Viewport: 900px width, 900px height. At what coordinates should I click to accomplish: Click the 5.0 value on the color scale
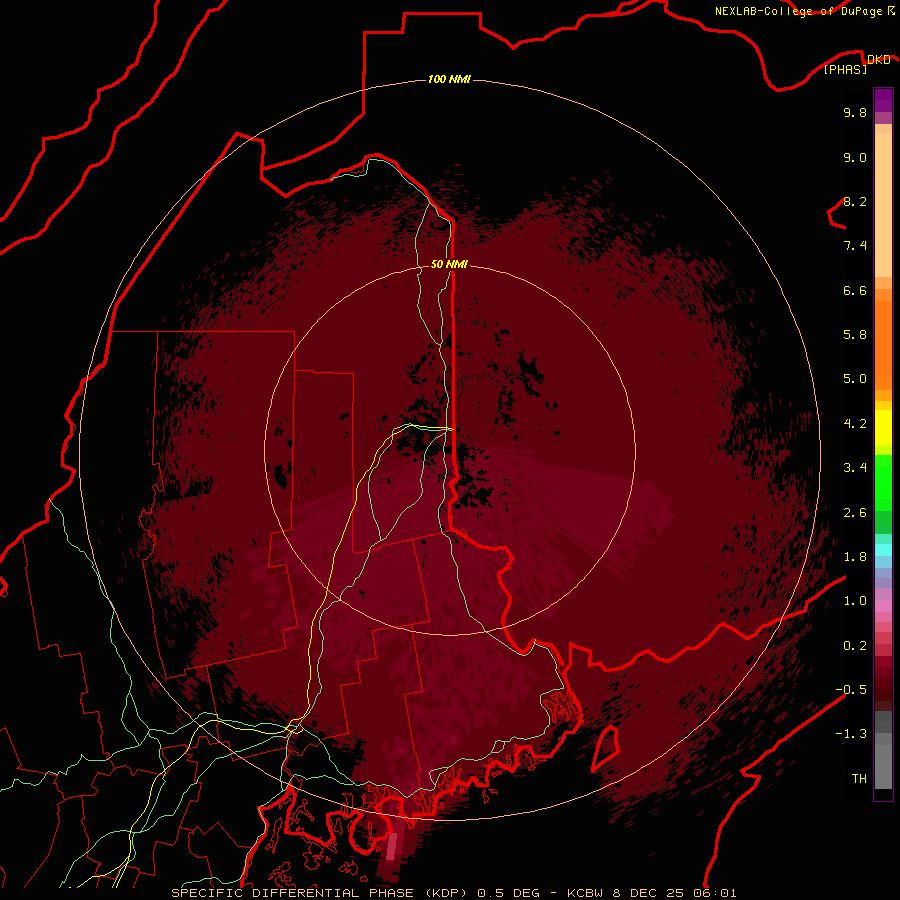[855, 379]
